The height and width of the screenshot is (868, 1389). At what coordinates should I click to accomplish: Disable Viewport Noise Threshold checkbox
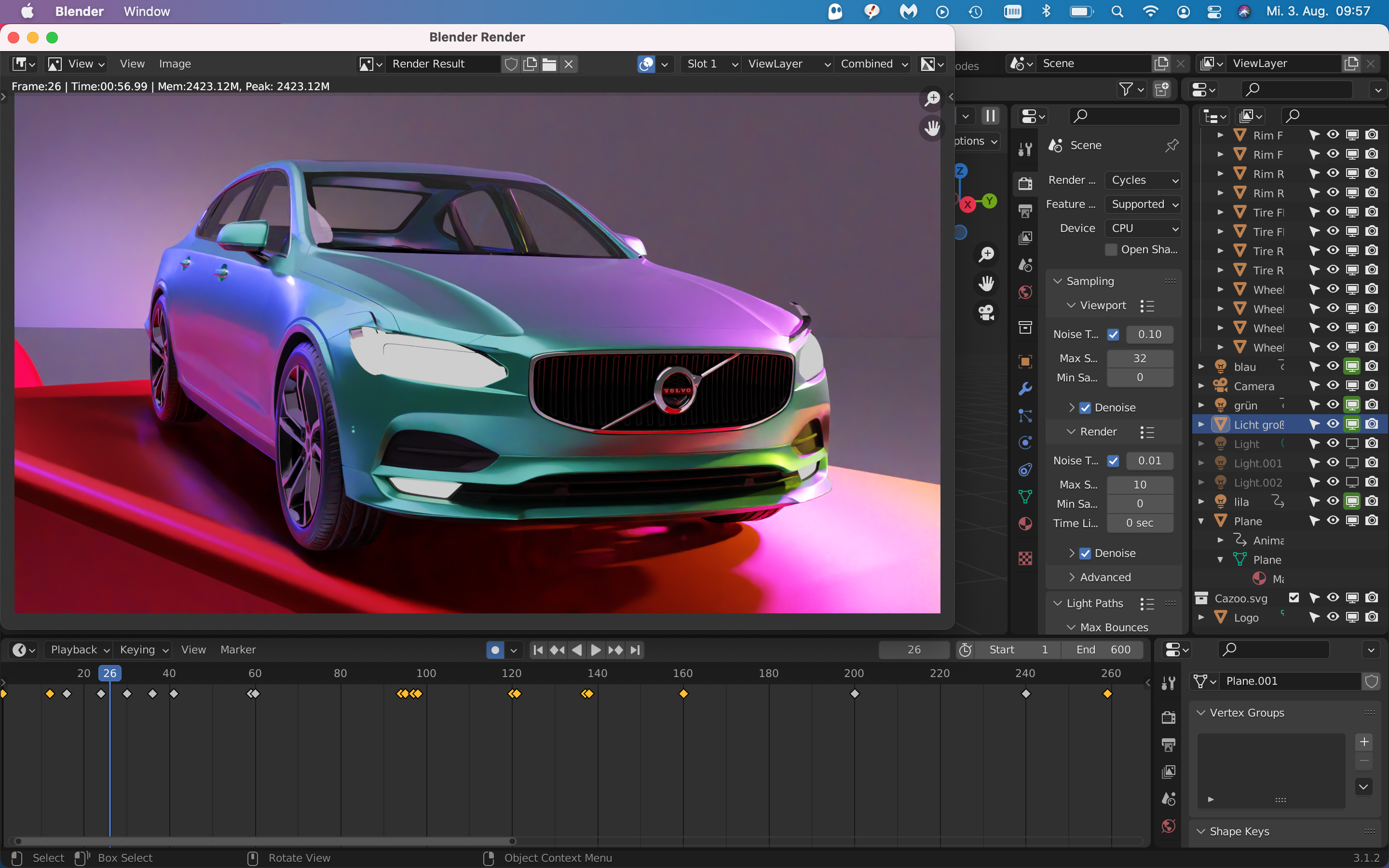pos(1113,334)
